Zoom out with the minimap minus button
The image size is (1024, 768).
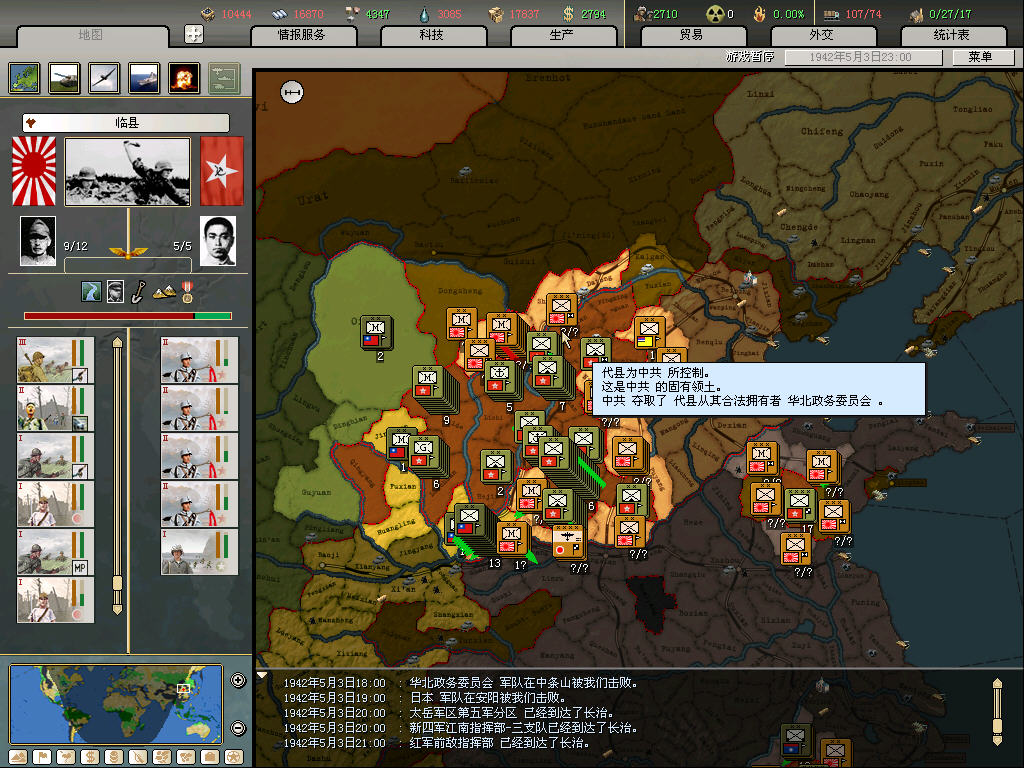coord(238,728)
